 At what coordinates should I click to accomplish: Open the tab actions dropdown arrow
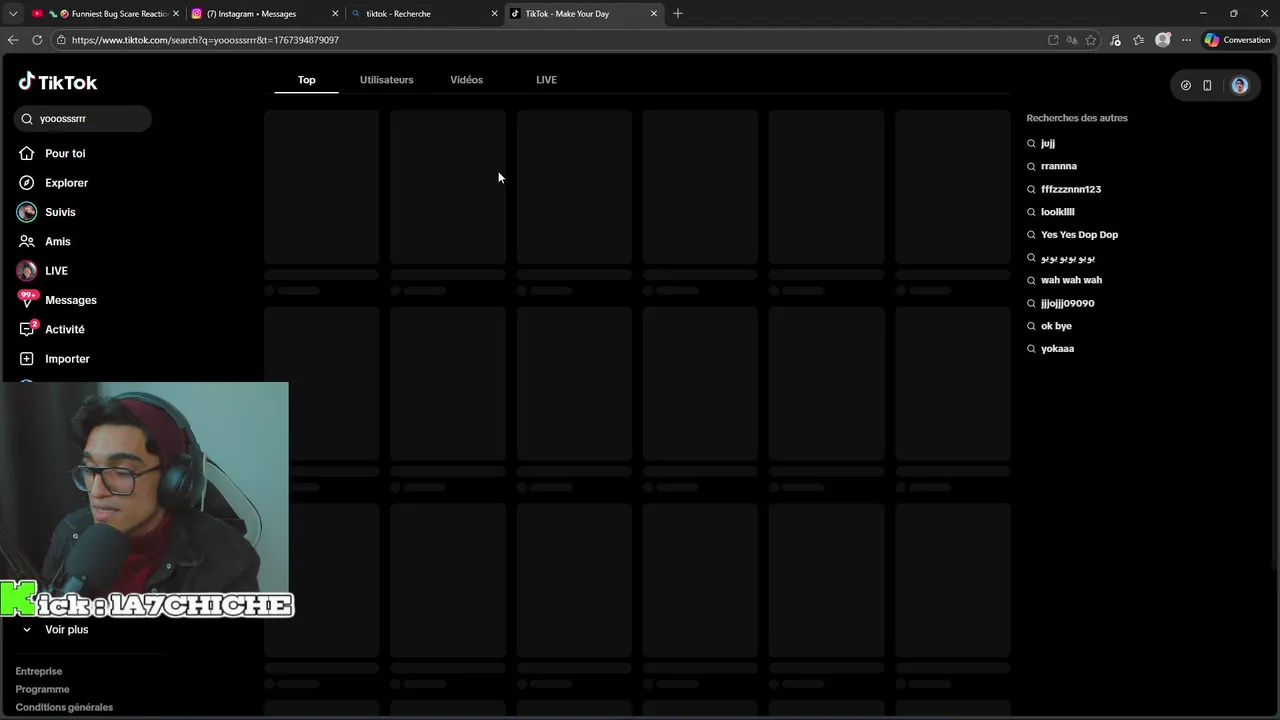(x=13, y=14)
